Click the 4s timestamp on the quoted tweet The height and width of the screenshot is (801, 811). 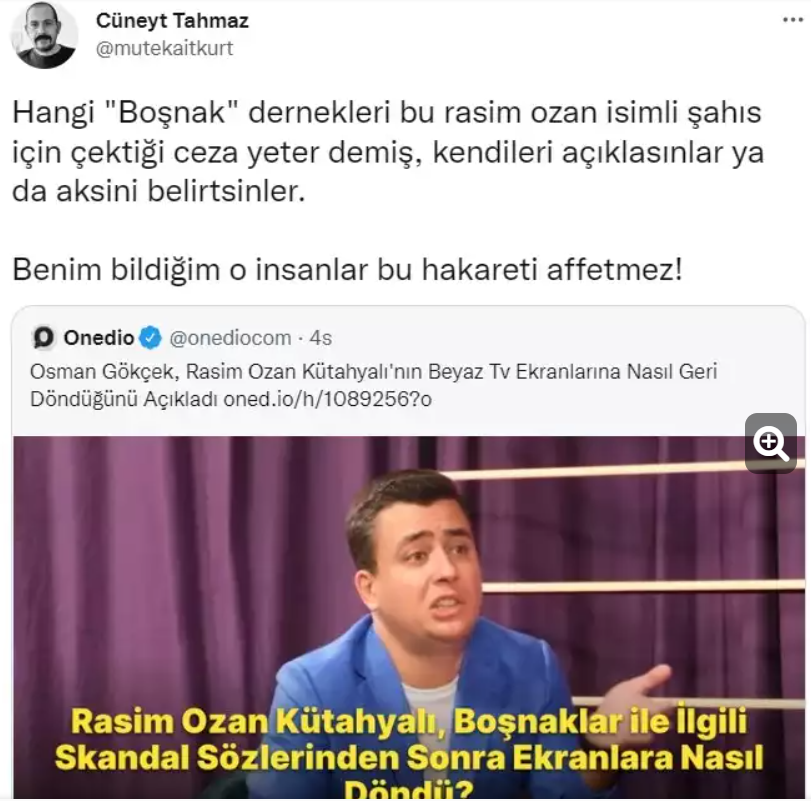pos(321,338)
